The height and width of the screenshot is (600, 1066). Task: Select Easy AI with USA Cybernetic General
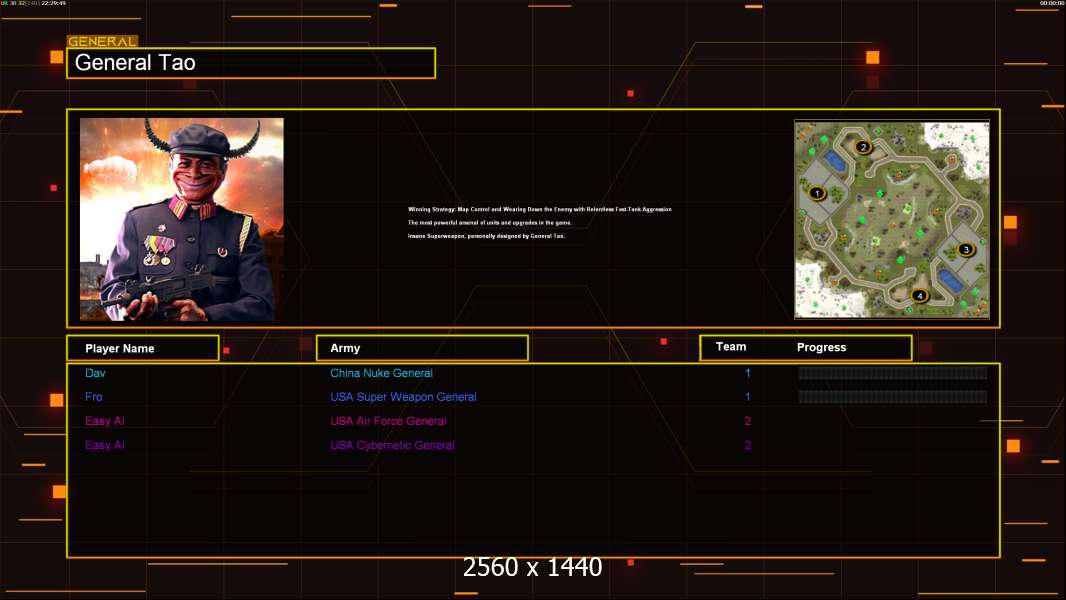click(105, 445)
